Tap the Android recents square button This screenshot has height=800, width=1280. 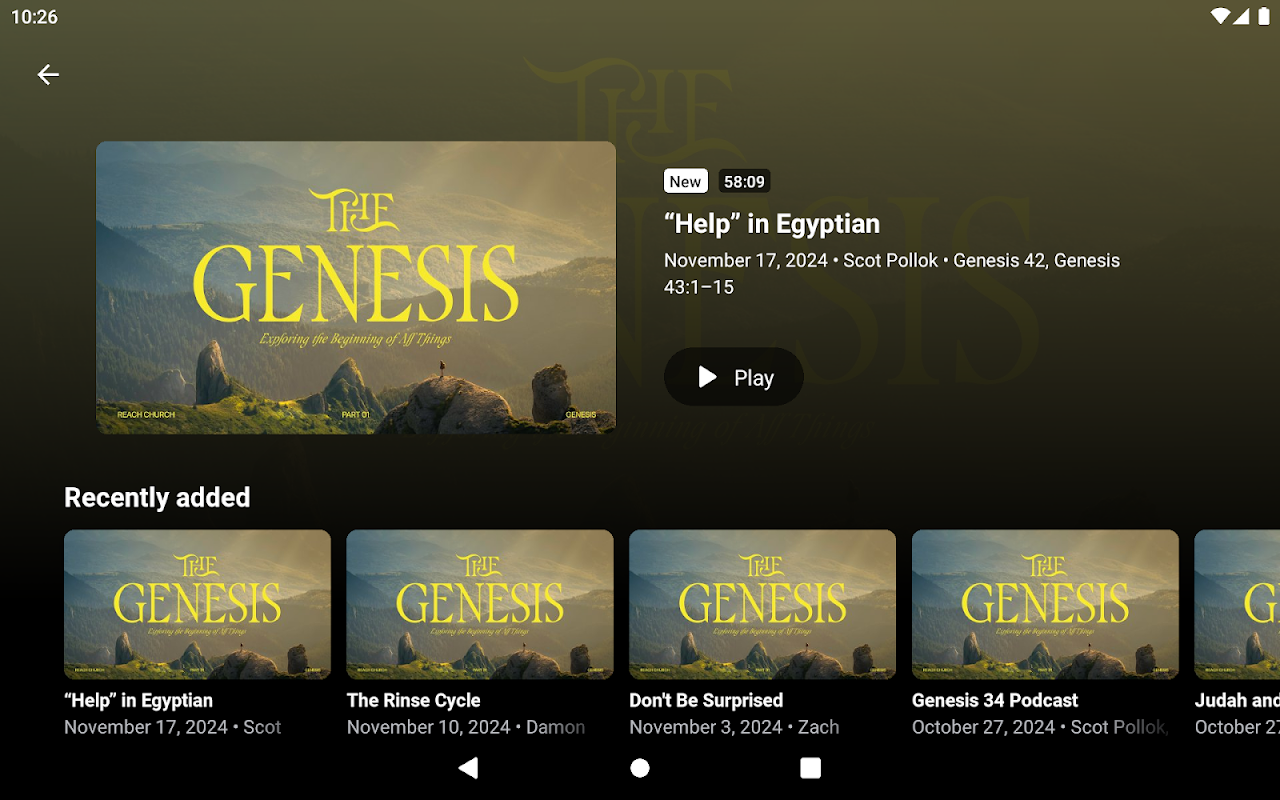coord(811,767)
